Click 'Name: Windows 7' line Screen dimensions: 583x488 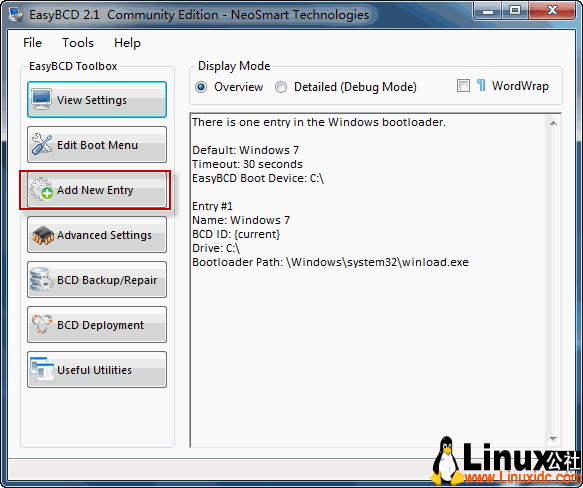(241, 220)
